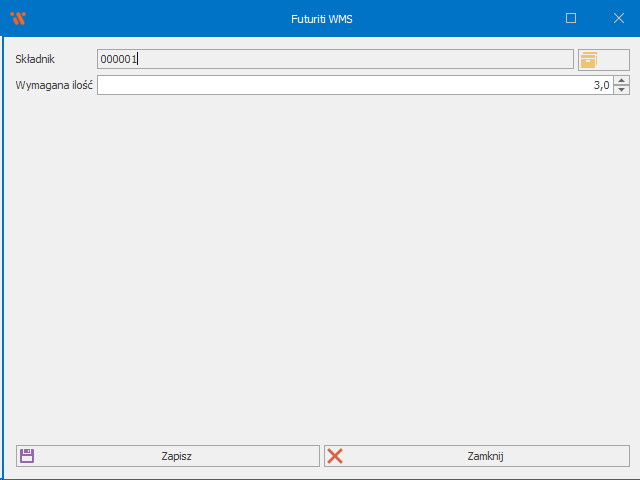Open component picker via archive box icon

point(589,60)
